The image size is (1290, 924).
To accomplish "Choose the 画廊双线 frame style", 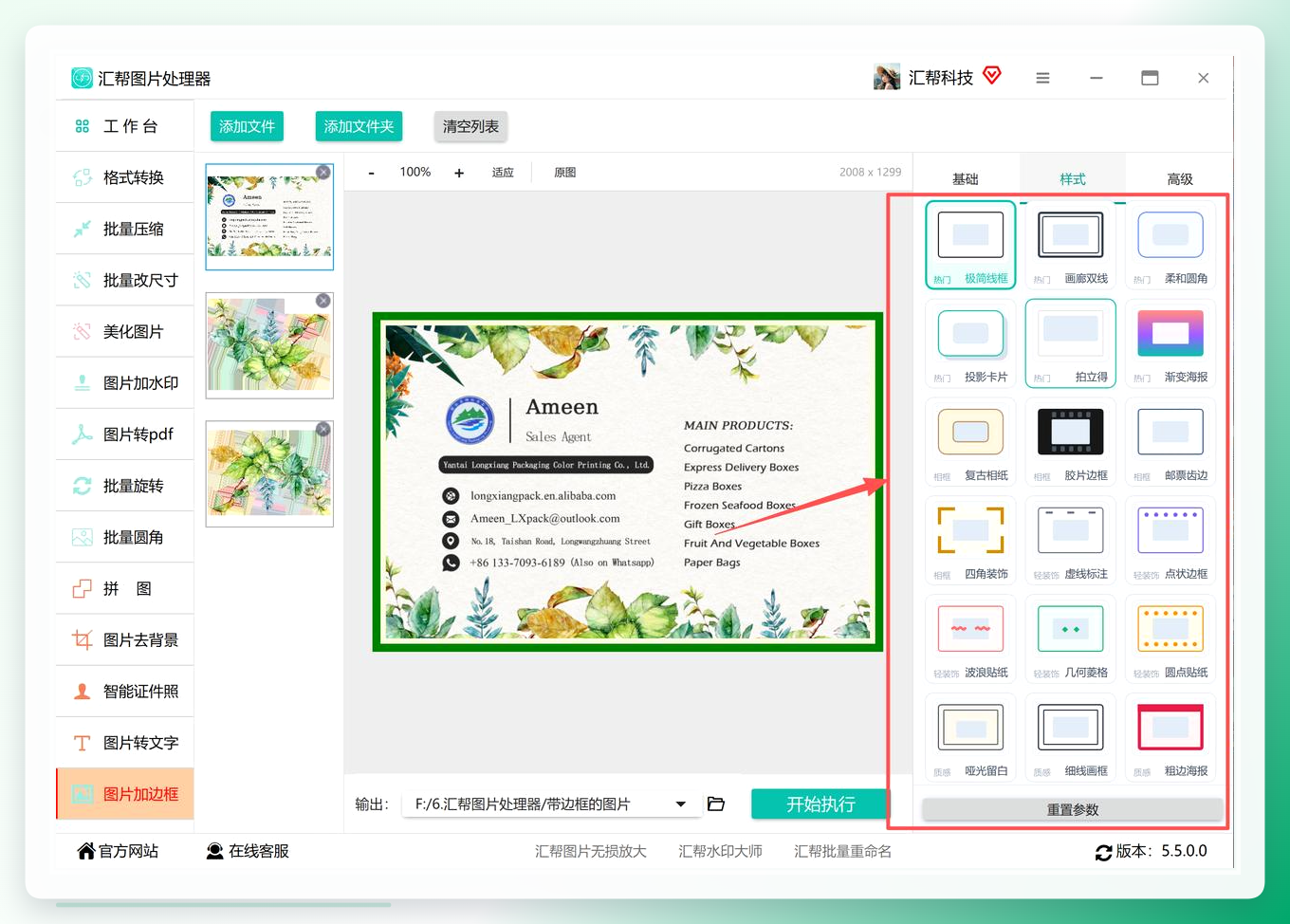I will point(1070,244).
